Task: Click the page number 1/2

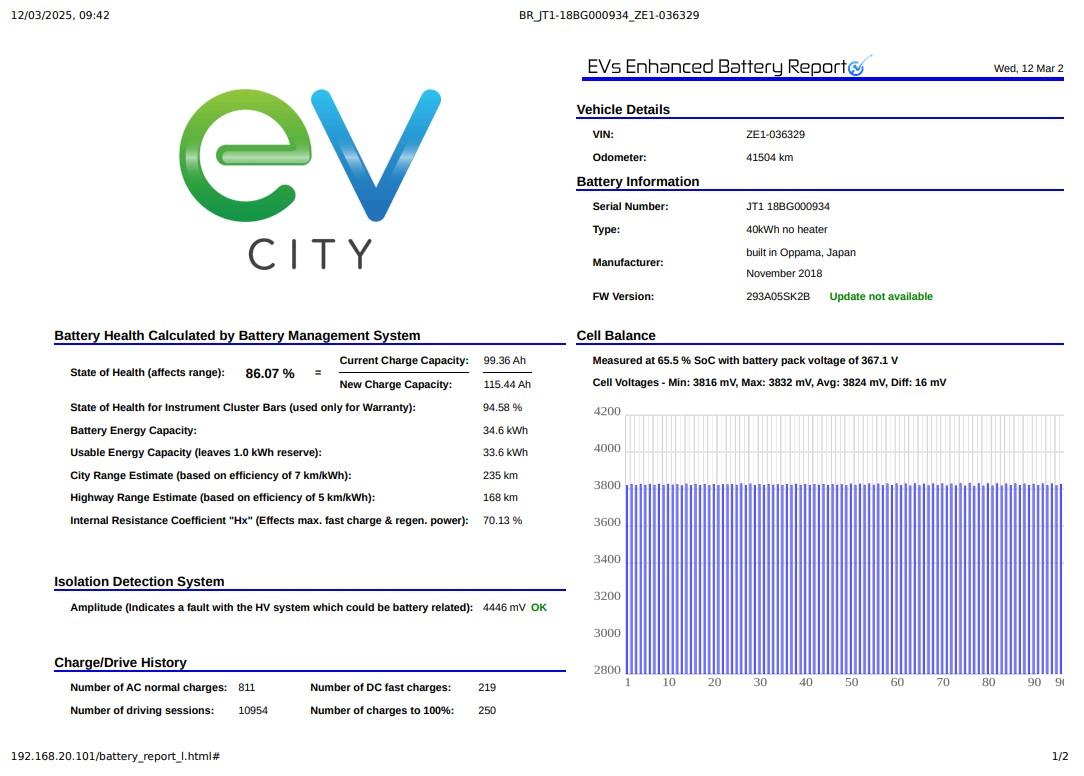Action: pos(1060,757)
